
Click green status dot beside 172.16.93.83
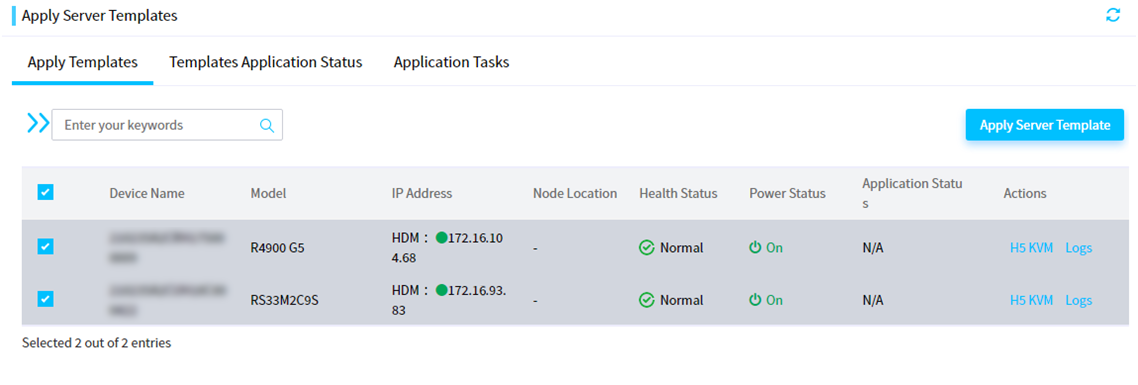[441, 290]
